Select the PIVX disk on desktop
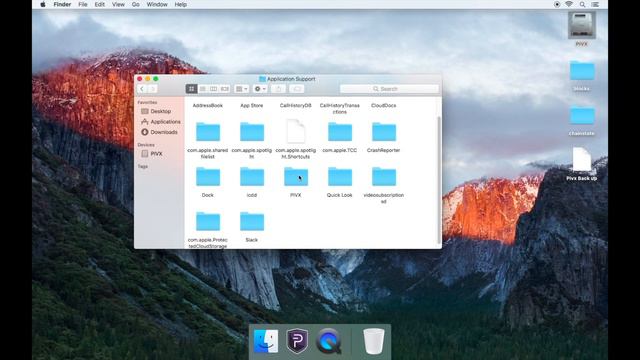Image resolution: width=640 pixels, height=360 pixels. coord(582,25)
